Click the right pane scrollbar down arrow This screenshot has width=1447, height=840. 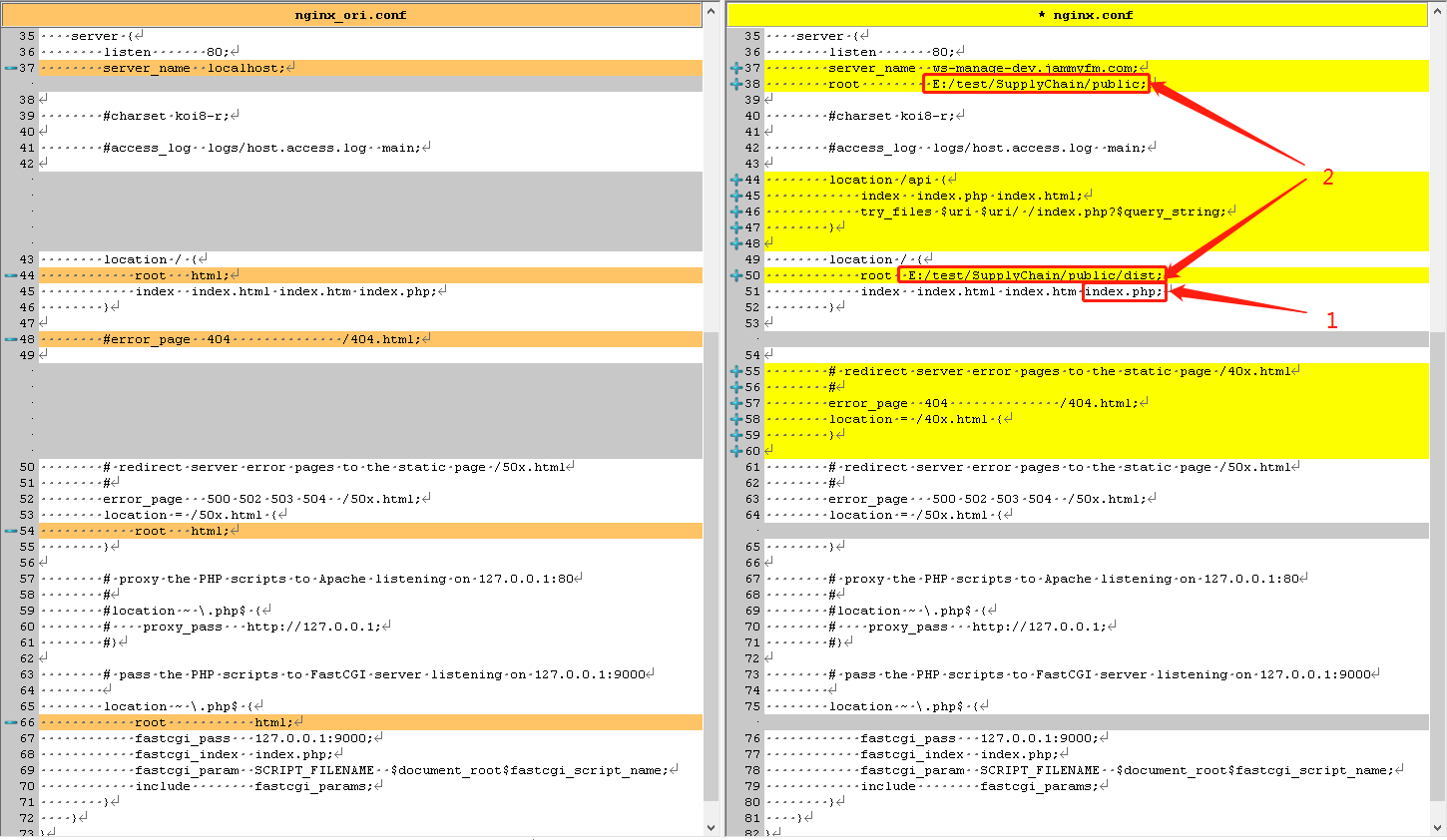click(1437, 828)
